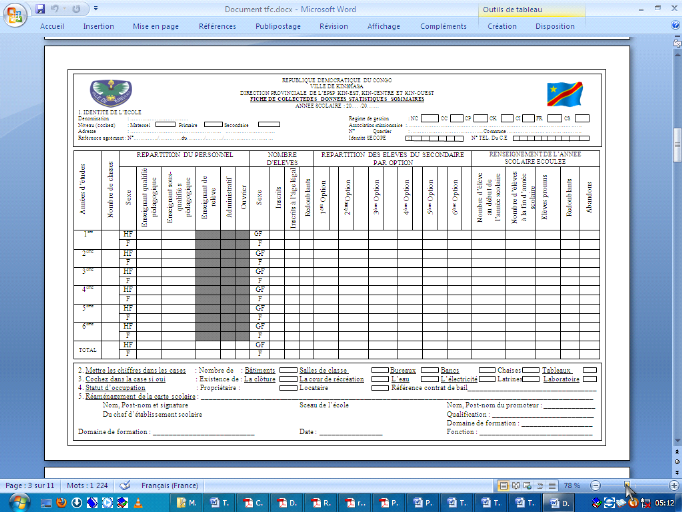Switch to Full Screen Reading view
The width and height of the screenshot is (682, 512).
pyautogui.click(x=515, y=485)
